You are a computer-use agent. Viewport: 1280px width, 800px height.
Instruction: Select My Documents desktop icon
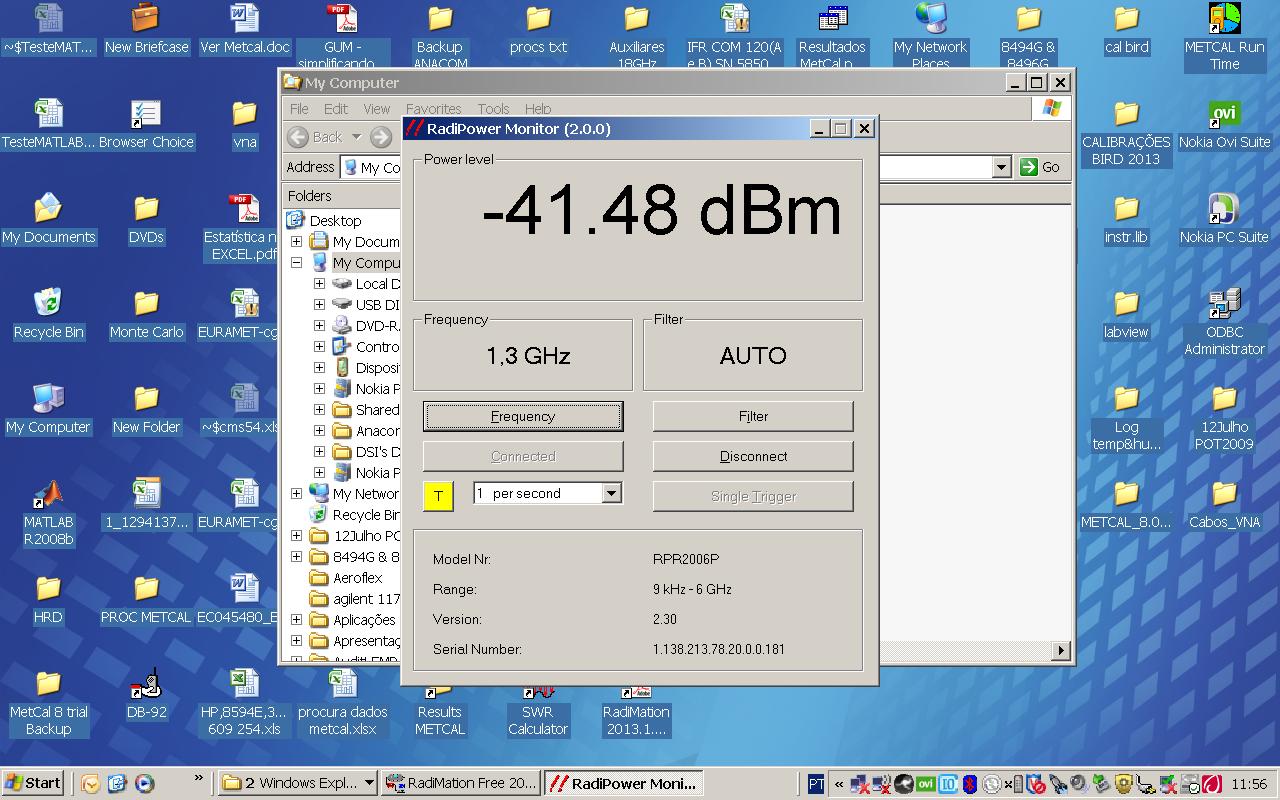click(x=48, y=220)
